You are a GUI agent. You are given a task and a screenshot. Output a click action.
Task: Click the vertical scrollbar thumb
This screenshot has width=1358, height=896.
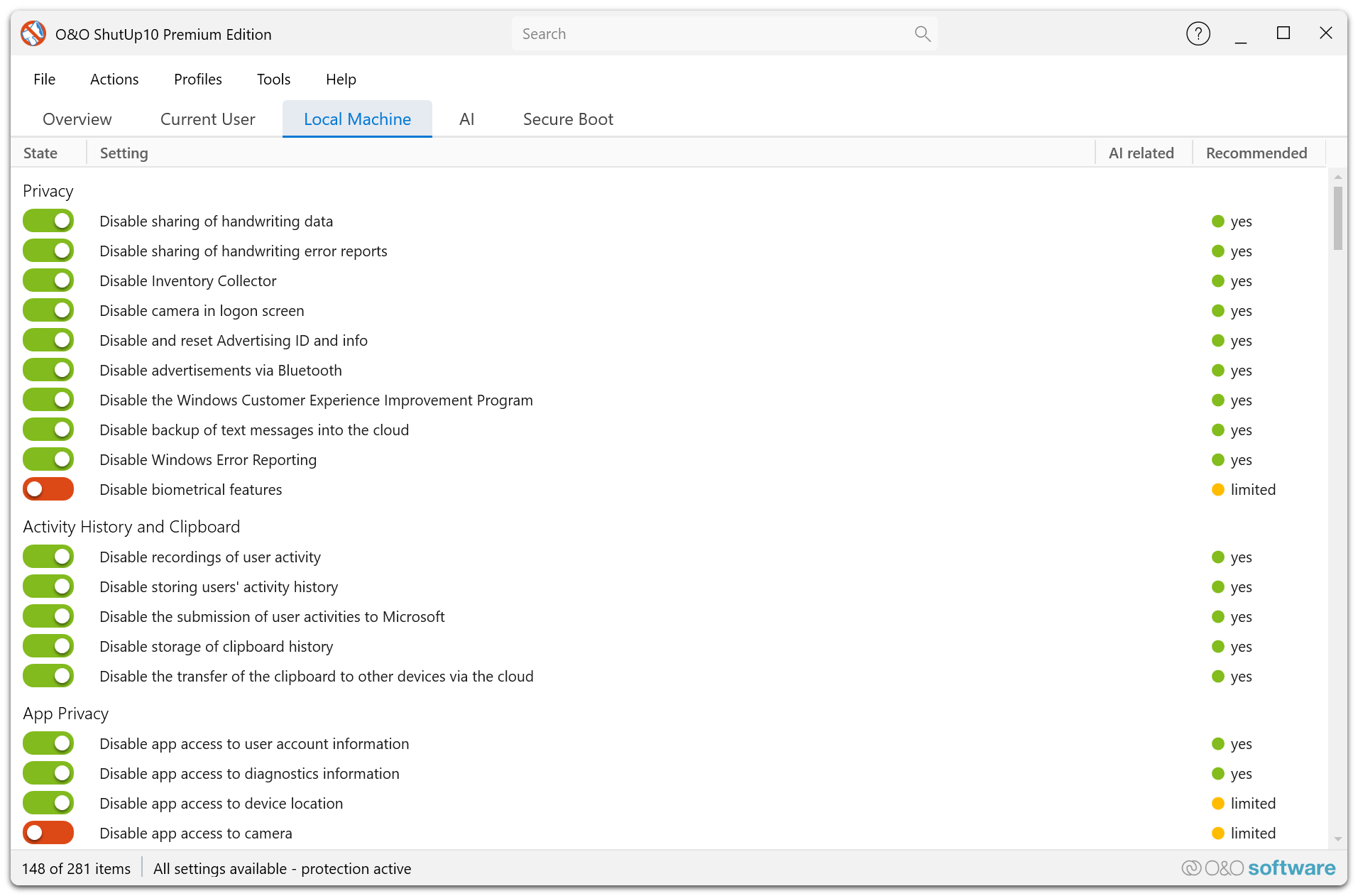pos(1337,218)
